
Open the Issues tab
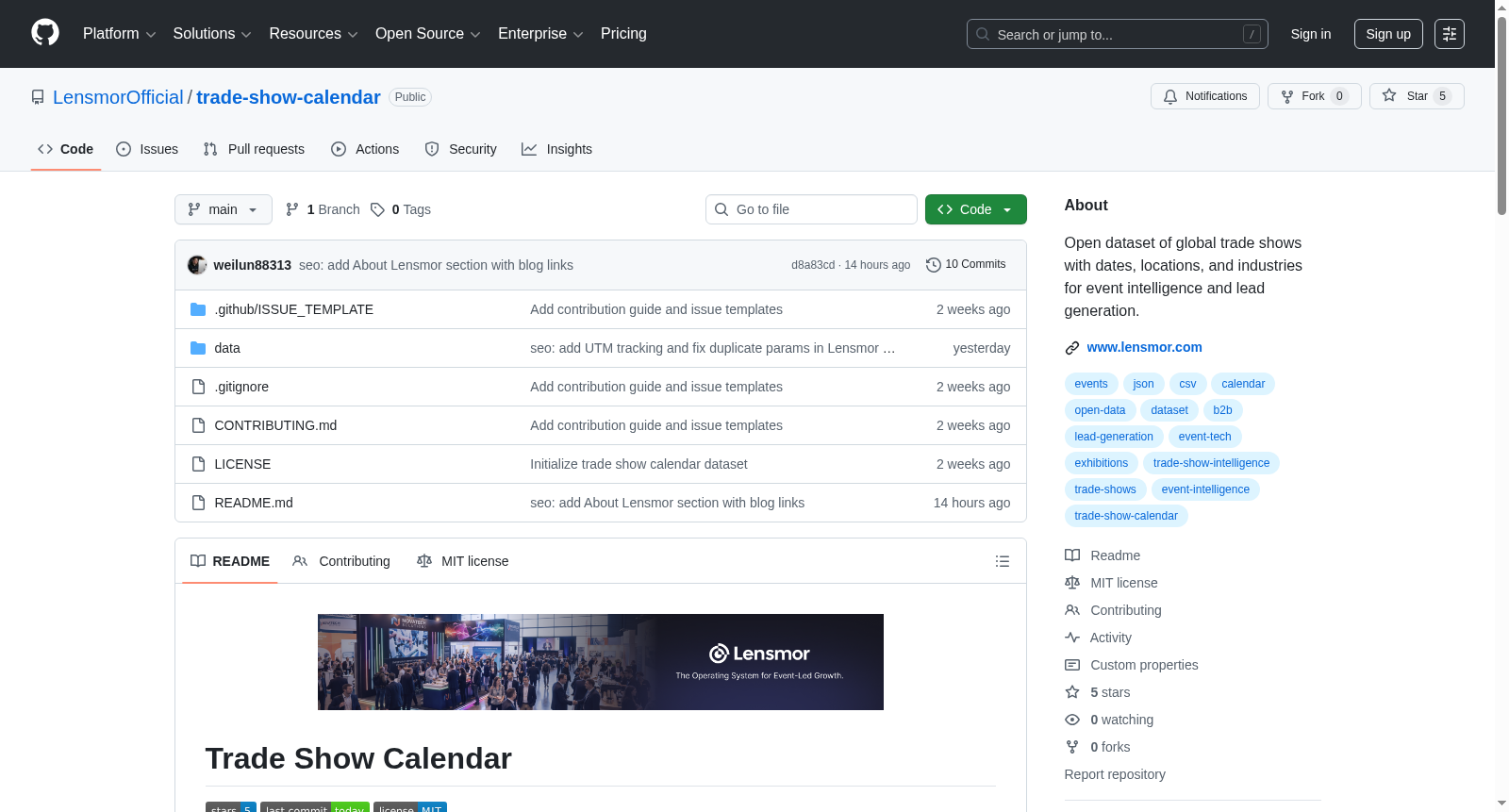coord(147,149)
